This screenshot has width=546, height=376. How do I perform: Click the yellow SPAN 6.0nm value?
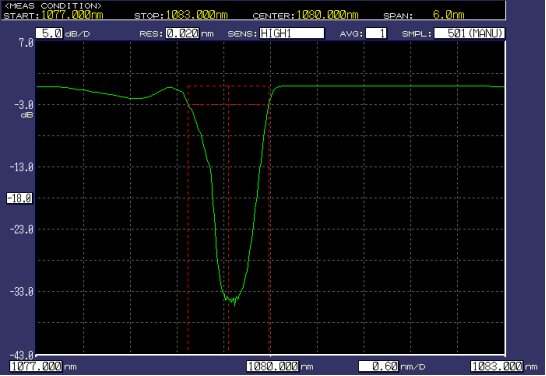coord(448,15)
